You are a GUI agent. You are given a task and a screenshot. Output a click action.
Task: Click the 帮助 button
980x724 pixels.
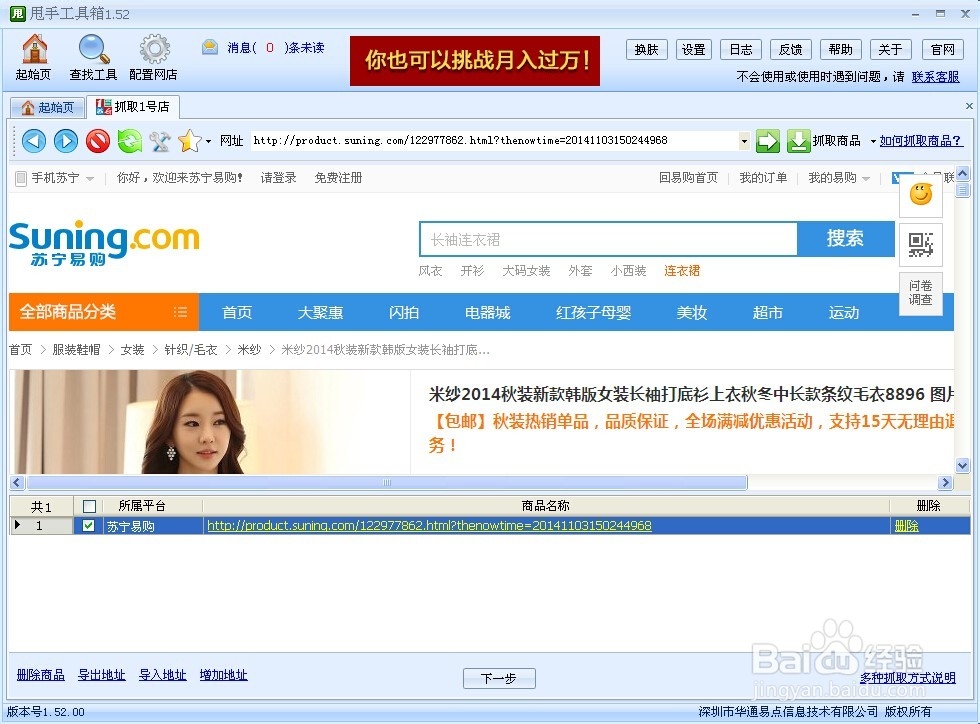click(x=841, y=49)
